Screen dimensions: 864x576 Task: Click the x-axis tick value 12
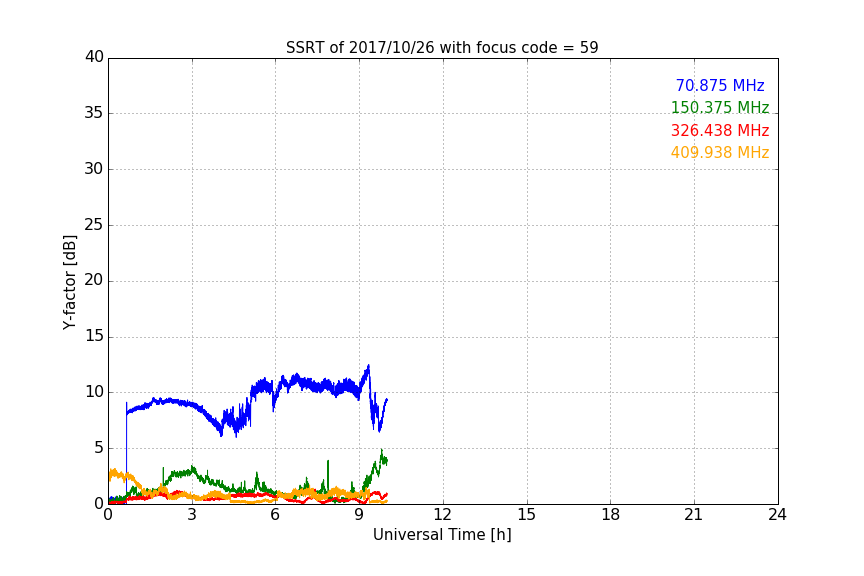point(442,515)
